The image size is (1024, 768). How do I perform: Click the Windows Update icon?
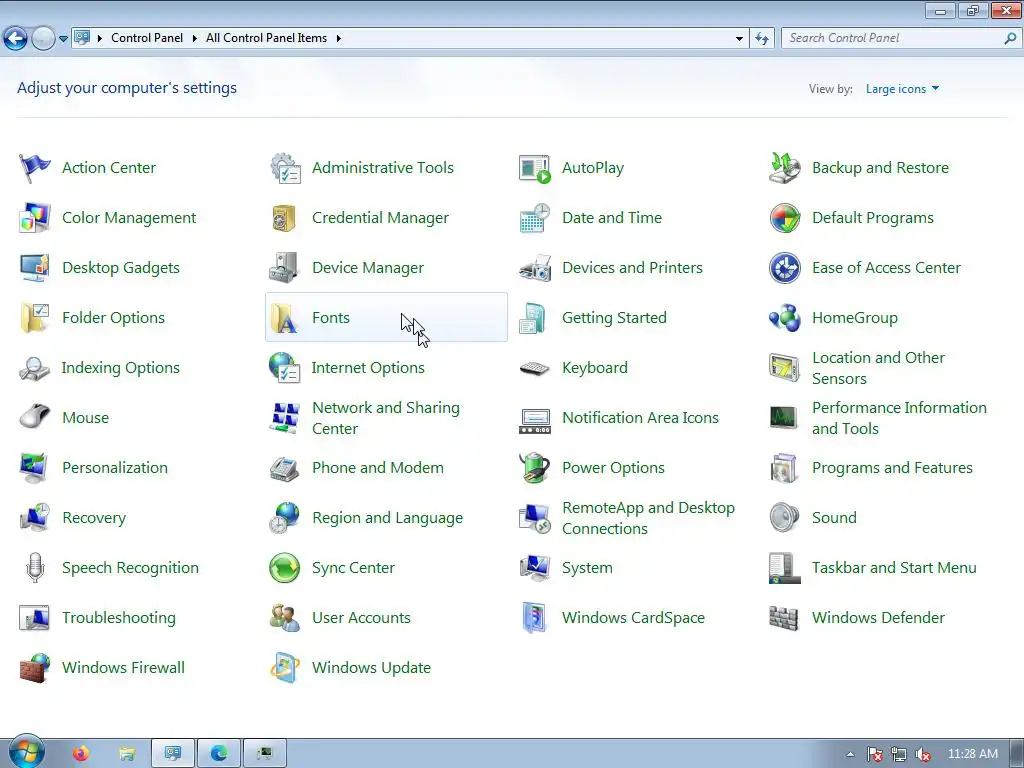[x=285, y=667]
